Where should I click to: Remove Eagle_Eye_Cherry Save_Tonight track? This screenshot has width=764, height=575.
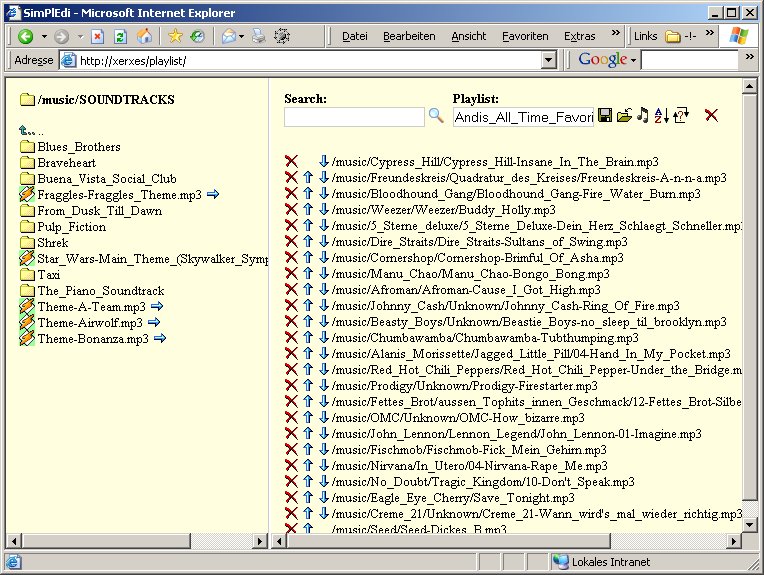[x=291, y=498]
